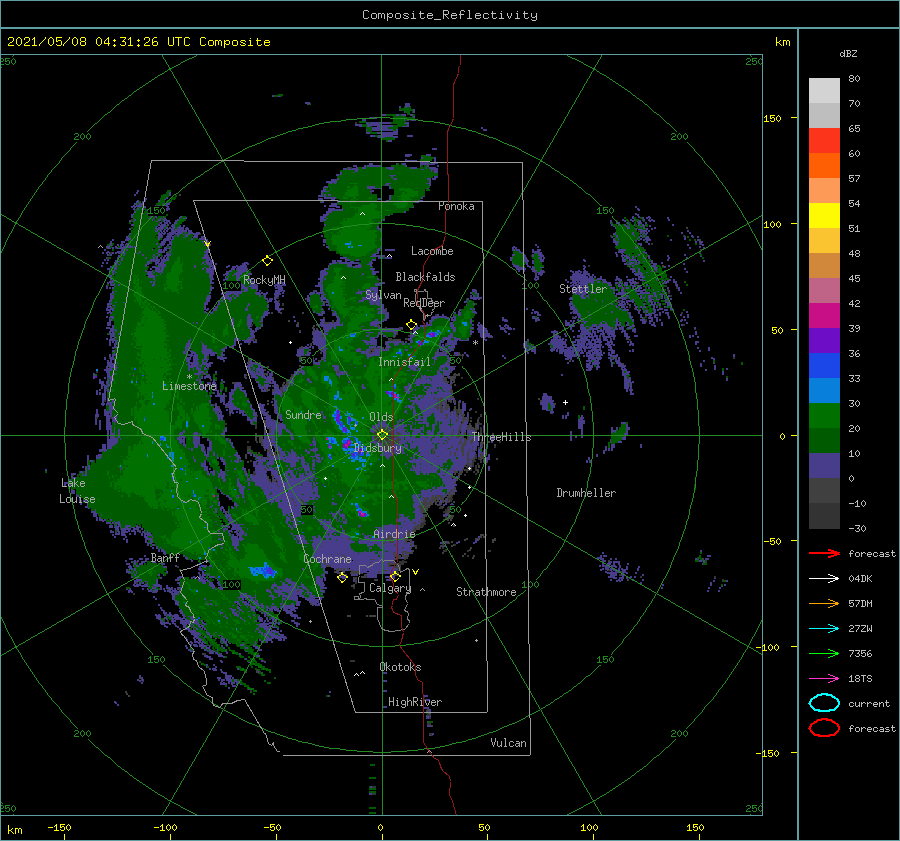900x841 pixels.
Task: Click the blue storm cell southwest of Cochrane
Action: pyautogui.click(x=262, y=570)
